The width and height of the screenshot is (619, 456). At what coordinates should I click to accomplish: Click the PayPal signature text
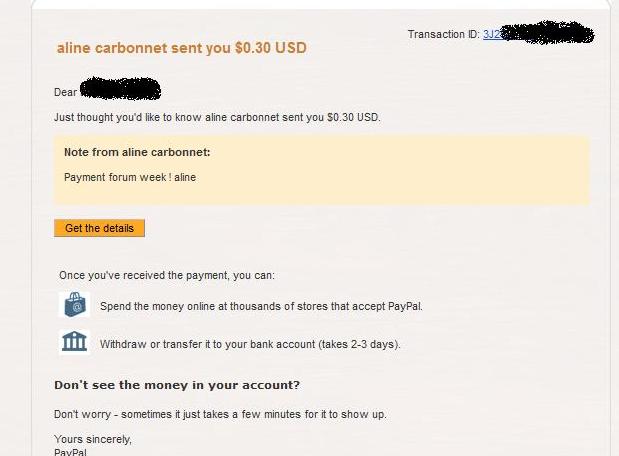70,452
